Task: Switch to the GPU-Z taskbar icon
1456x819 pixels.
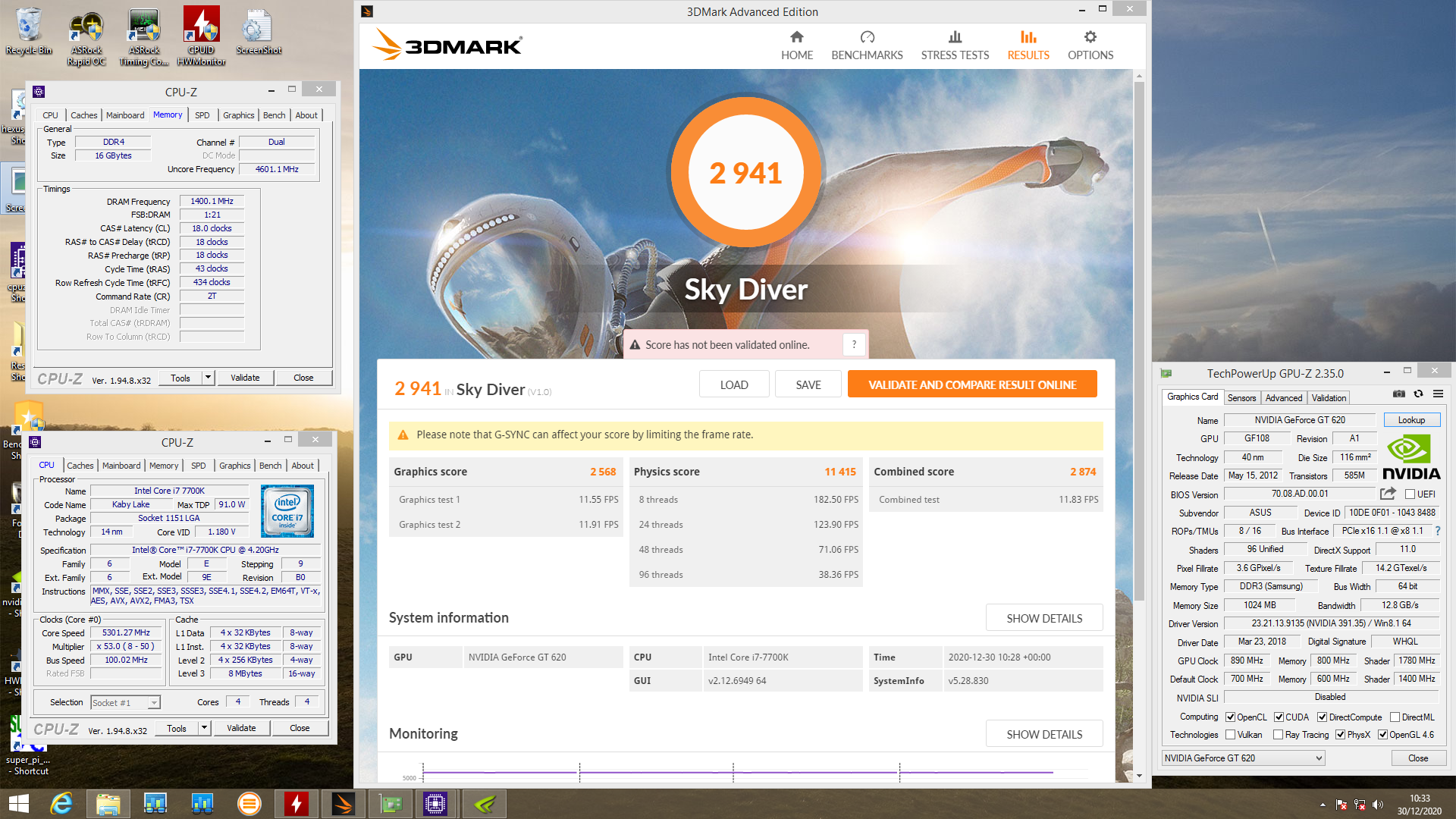Action: click(390, 804)
